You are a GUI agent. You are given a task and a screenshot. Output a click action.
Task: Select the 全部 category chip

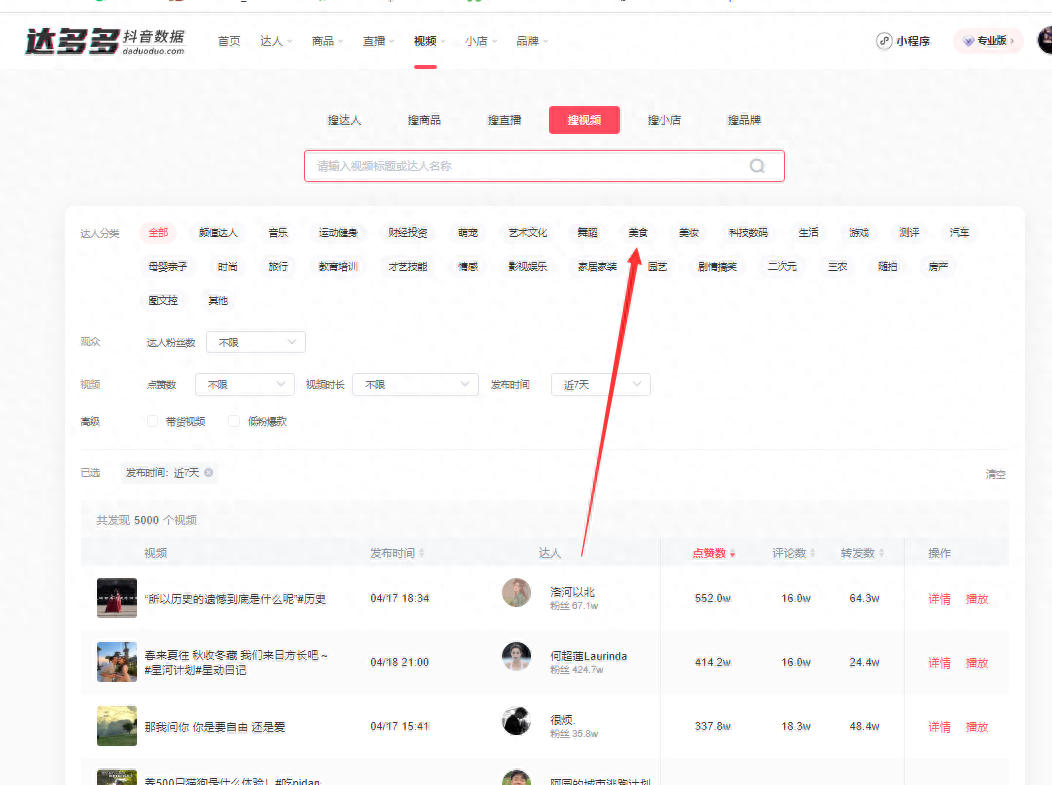pyautogui.click(x=157, y=232)
